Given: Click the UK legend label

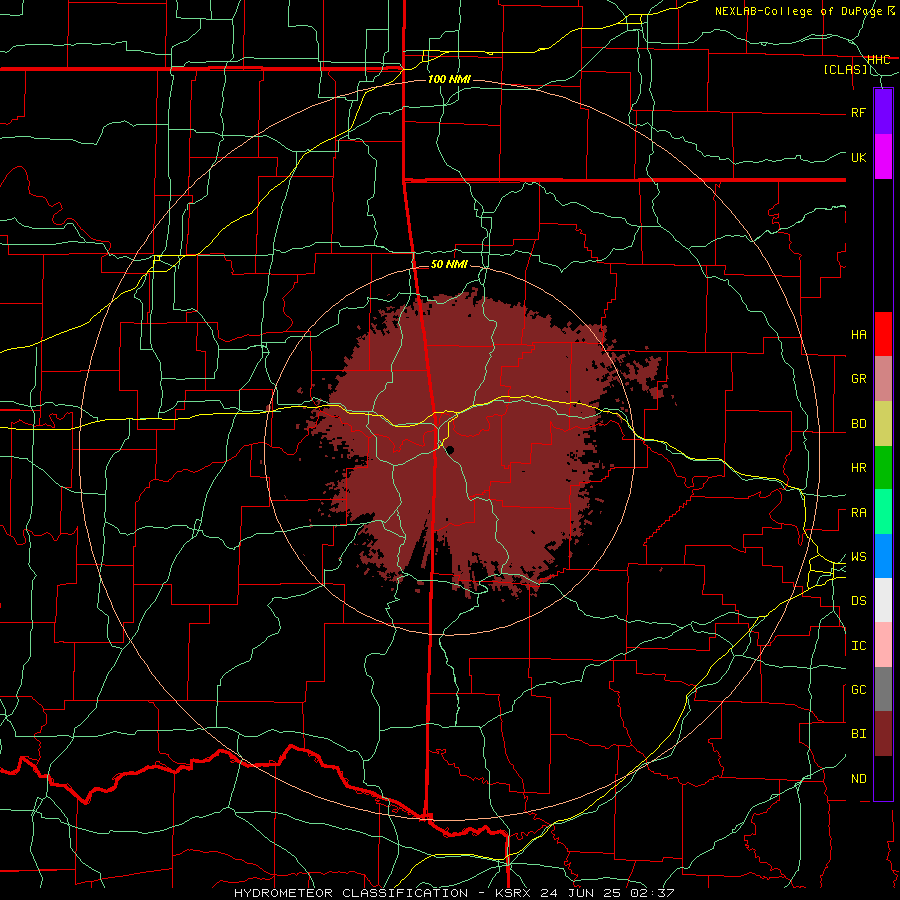Looking at the screenshot, I should click(x=858, y=157).
